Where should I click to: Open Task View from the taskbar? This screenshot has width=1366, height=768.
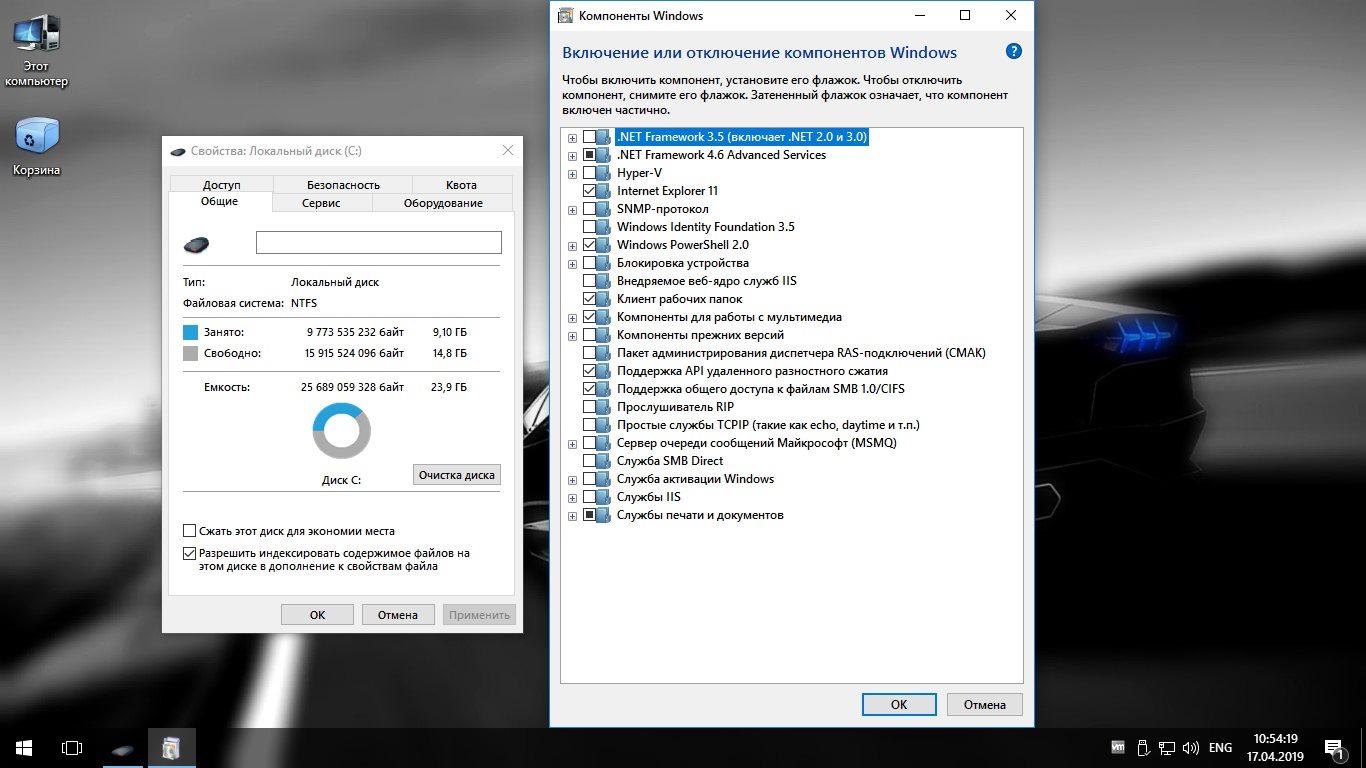pyautogui.click(x=71, y=747)
